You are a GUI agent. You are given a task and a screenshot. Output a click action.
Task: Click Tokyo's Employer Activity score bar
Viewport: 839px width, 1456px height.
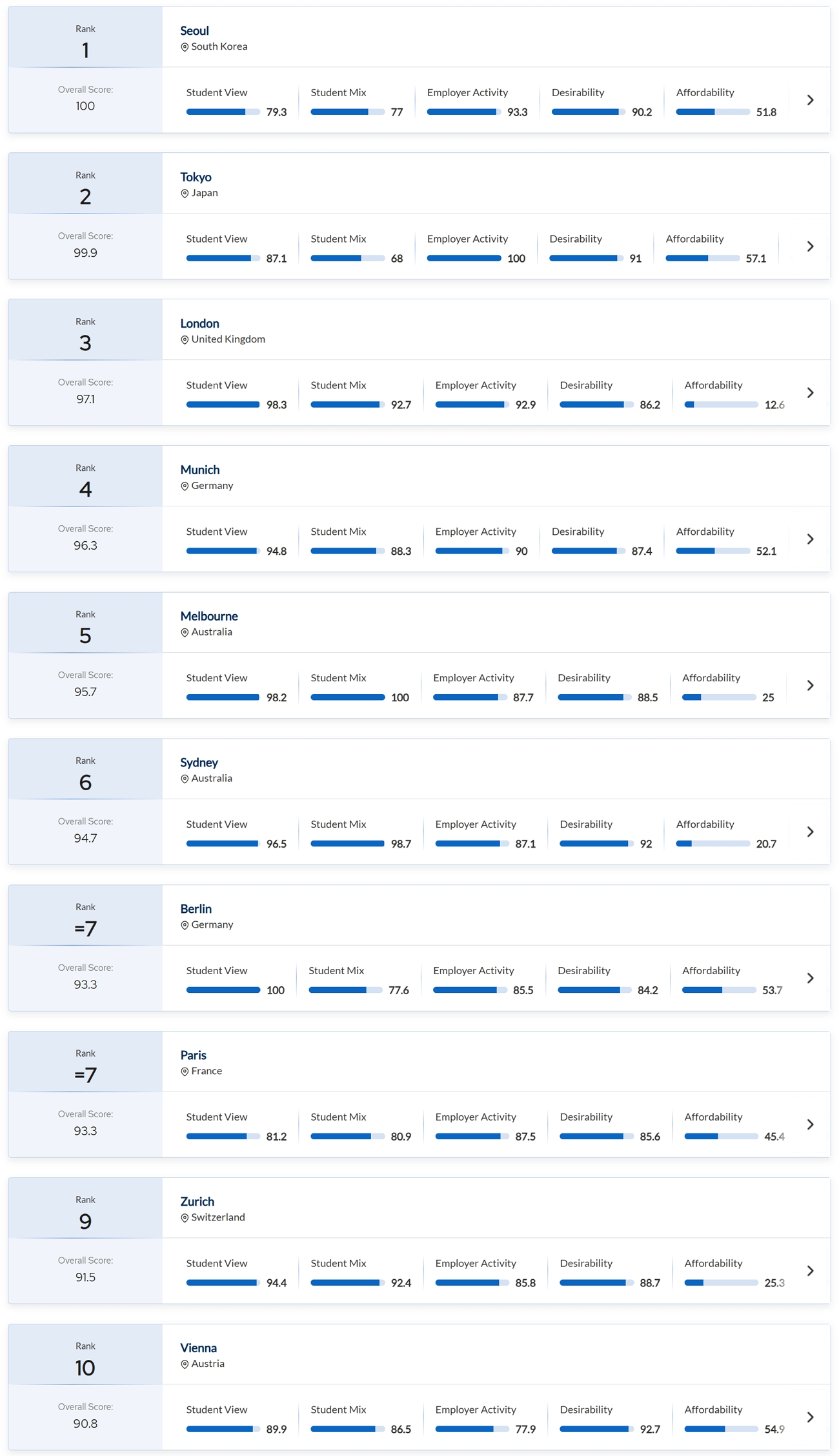point(463,259)
